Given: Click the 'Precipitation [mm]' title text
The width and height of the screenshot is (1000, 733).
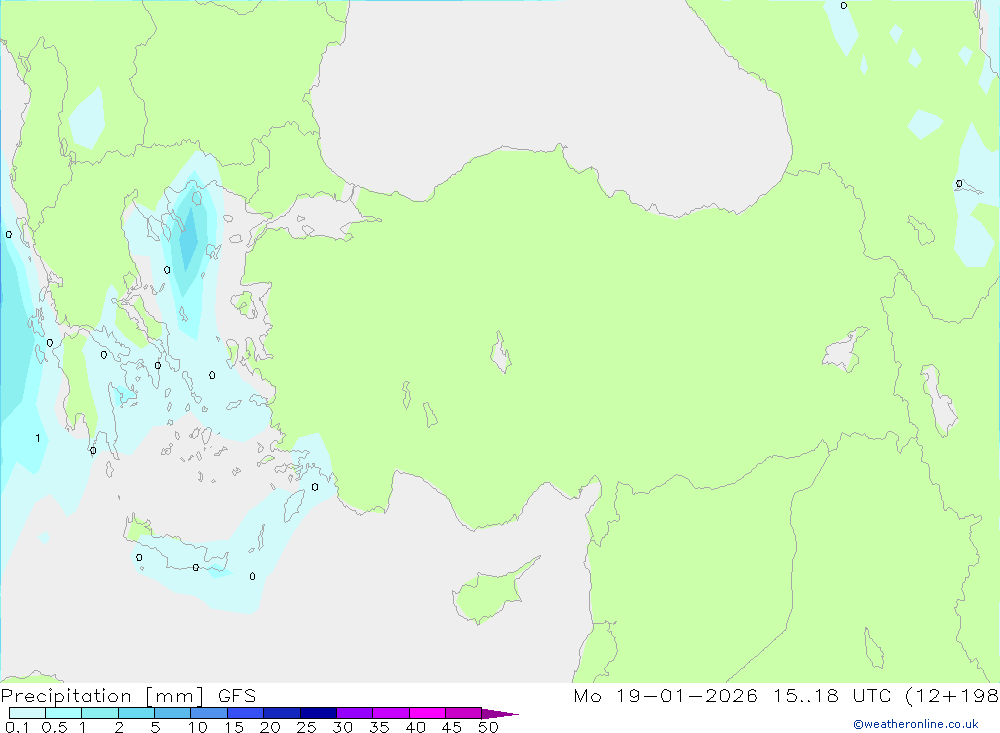Looking at the screenshot, I should coord(102,695).
